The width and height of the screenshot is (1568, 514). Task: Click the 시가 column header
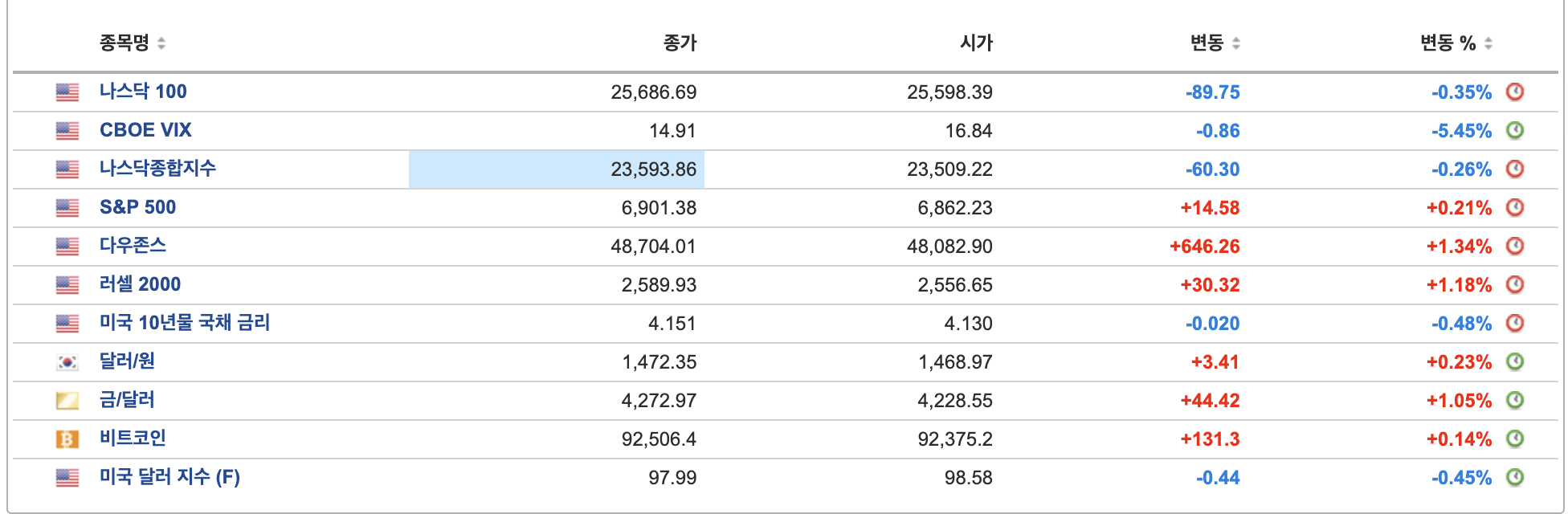pyautogui.click(x=976, y=43)
